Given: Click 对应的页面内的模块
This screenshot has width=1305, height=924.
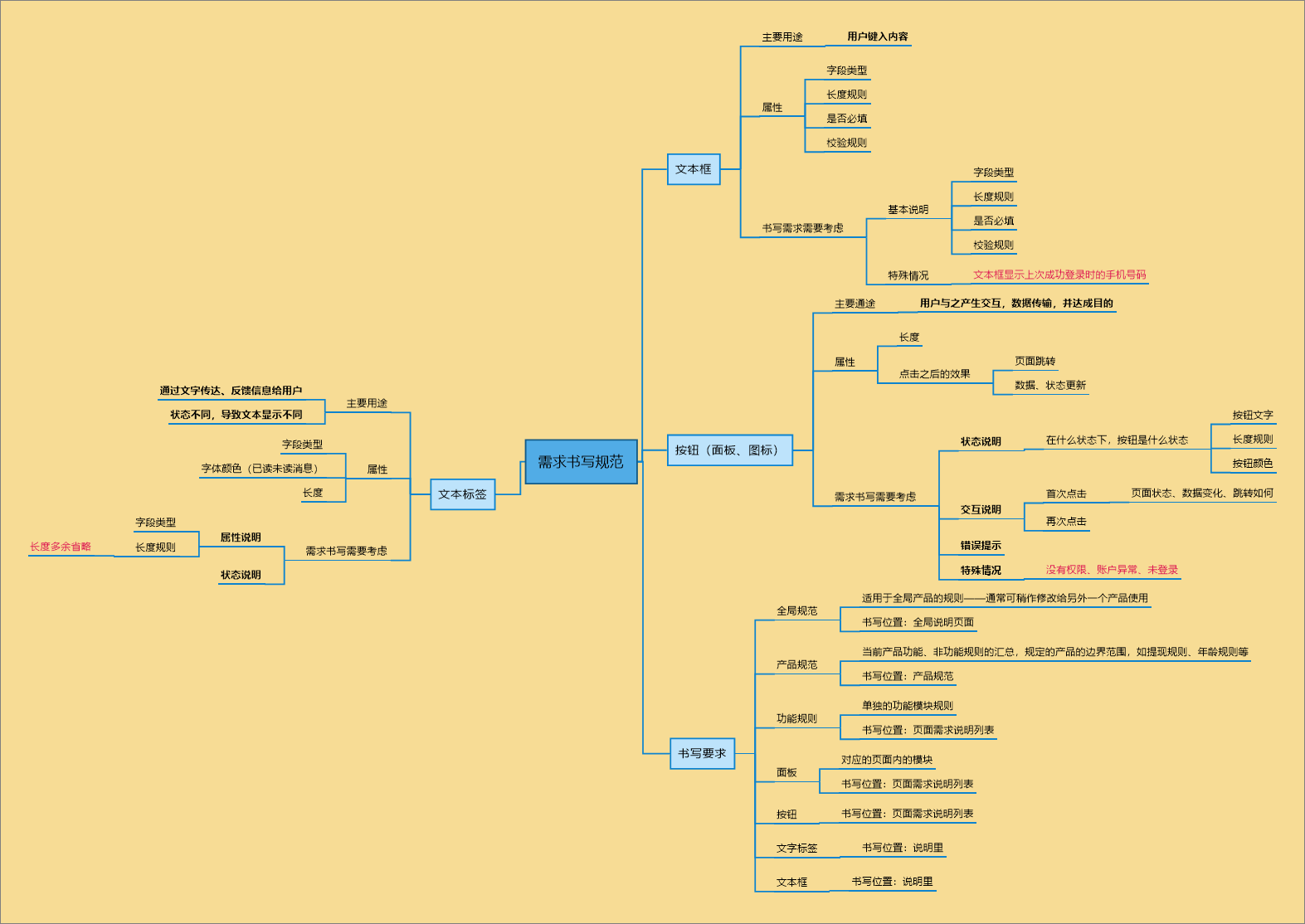Looking at the screenshot, I should 887,760.
